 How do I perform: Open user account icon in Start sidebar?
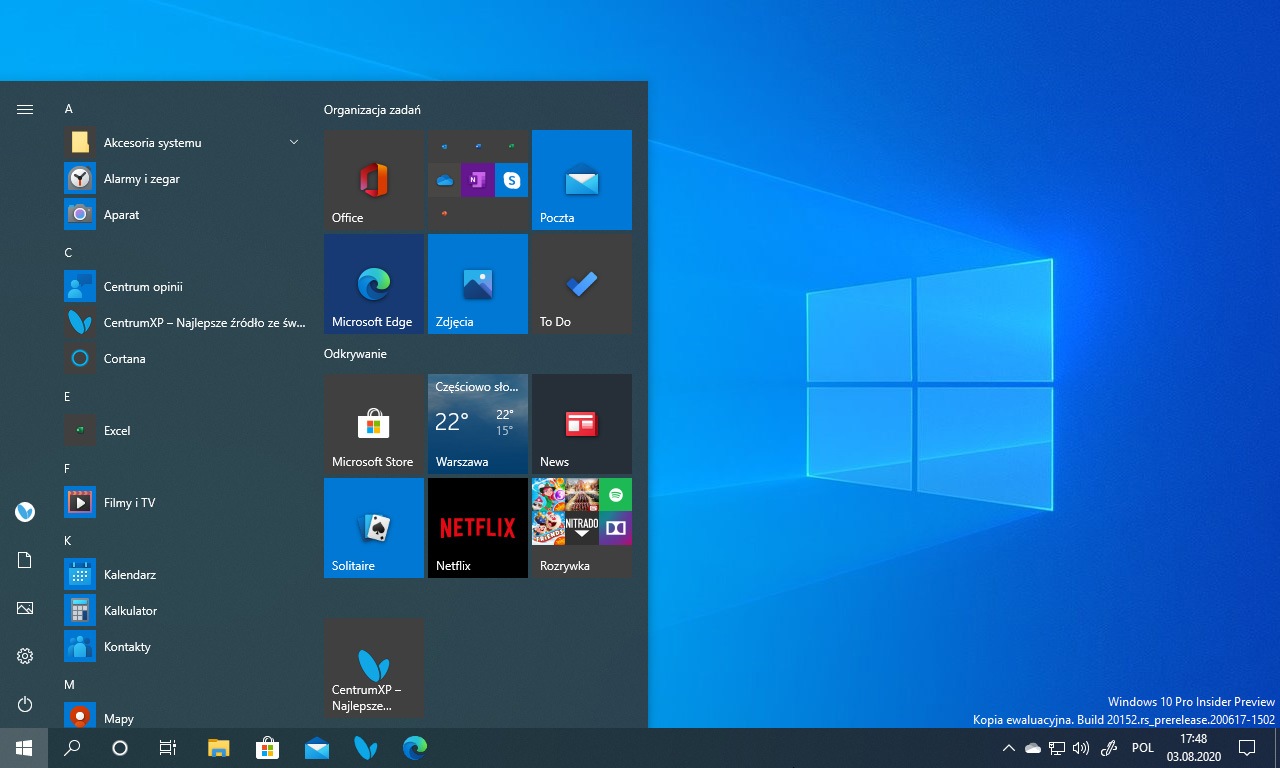[x=25, y=512]
